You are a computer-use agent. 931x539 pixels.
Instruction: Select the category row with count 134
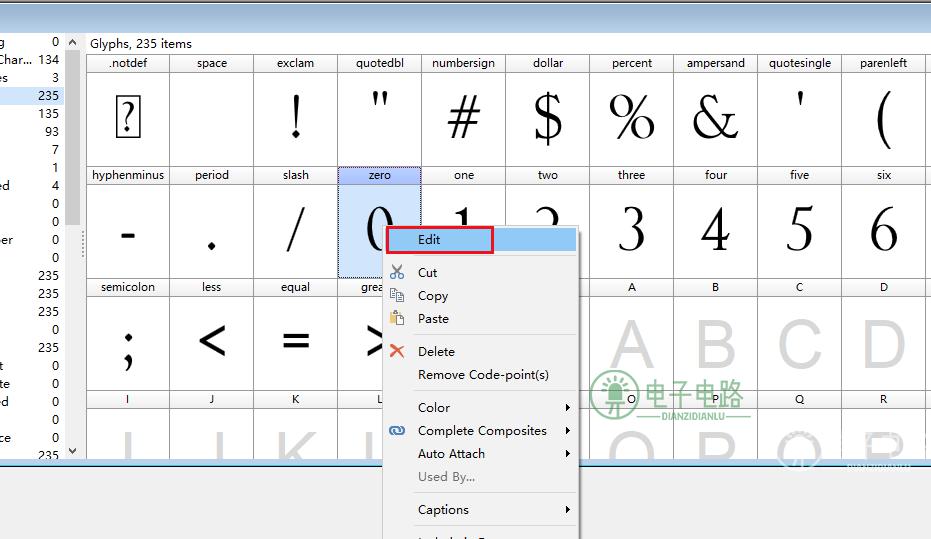tap(31, 59)
